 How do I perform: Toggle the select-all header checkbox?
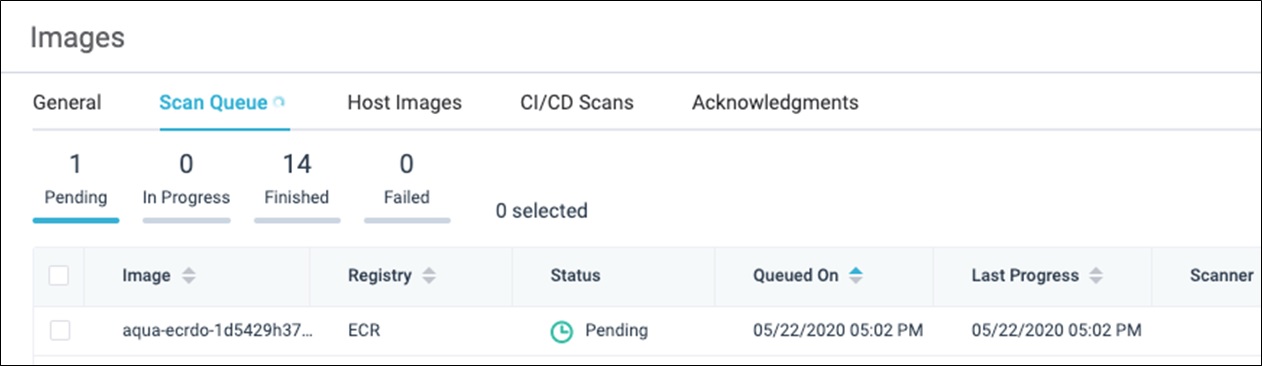point(59,275)
